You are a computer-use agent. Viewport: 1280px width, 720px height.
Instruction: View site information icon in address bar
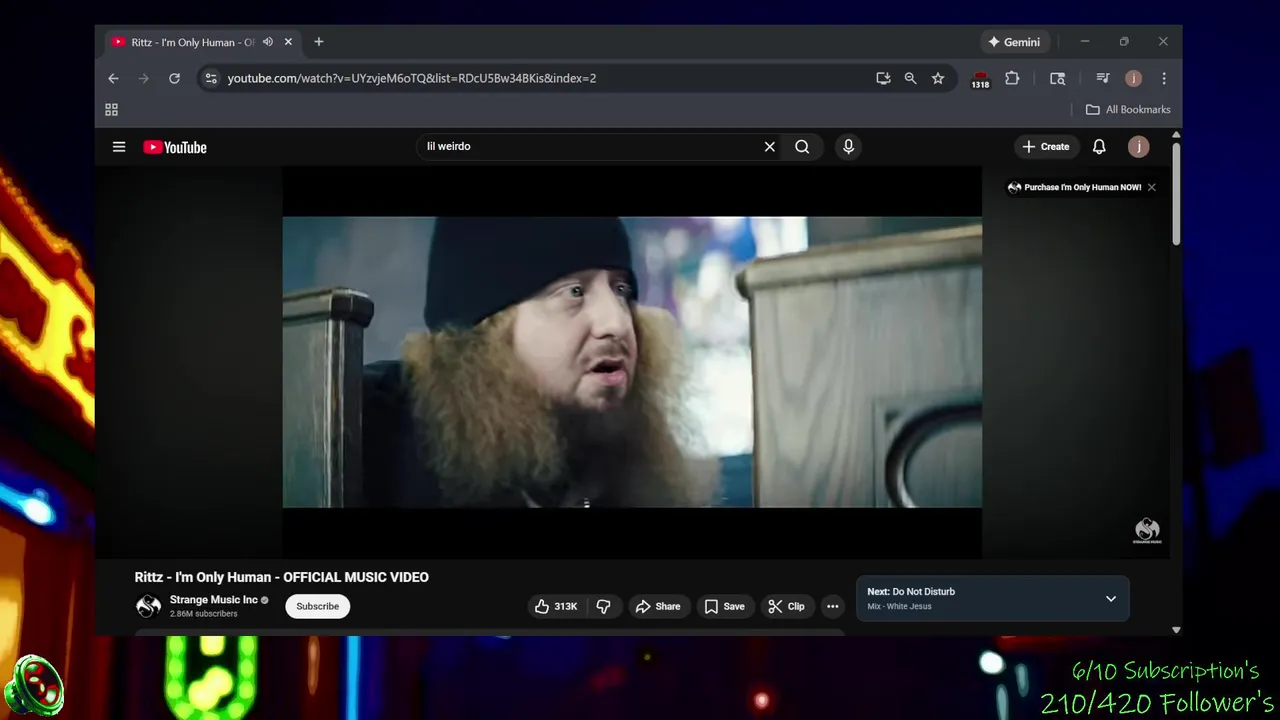coord(210,78)
